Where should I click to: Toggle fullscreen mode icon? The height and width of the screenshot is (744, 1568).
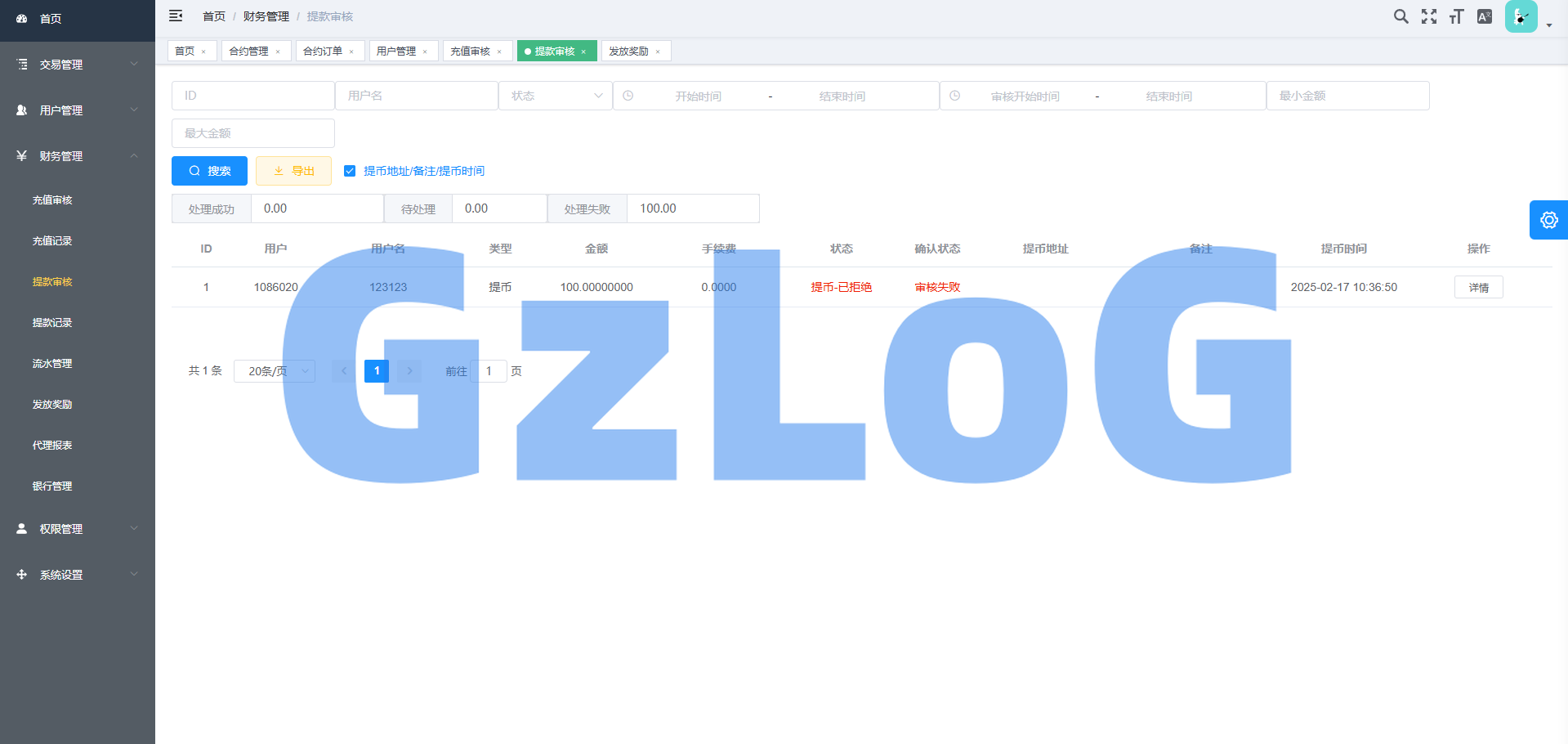(1428, 16)
